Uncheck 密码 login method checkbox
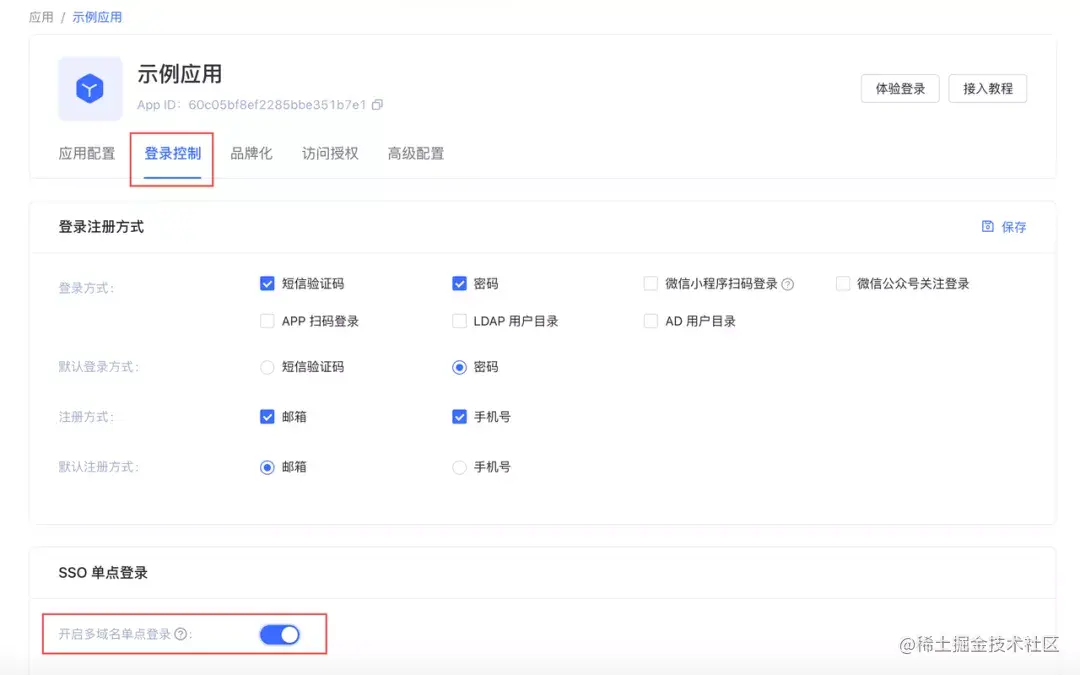This screenshot has width=1080, height=675. coord(459,283)
